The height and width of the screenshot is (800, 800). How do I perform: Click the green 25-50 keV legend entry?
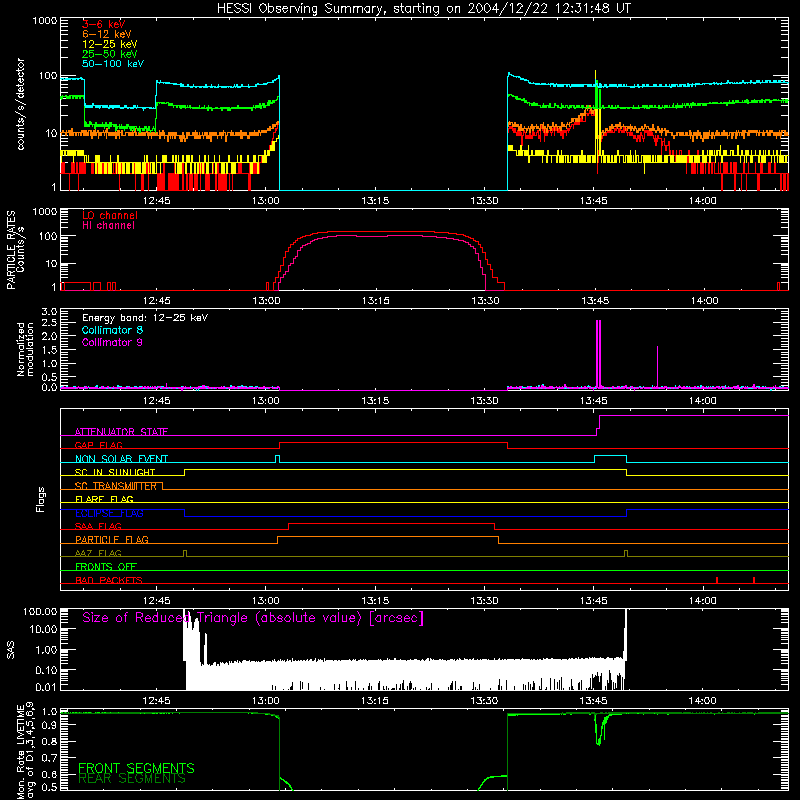[109, 54]
